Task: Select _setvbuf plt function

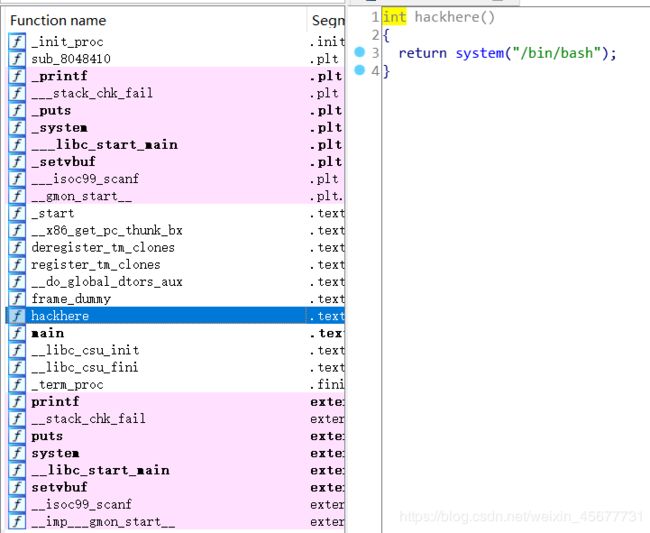Action: click(x=176, y=162)
